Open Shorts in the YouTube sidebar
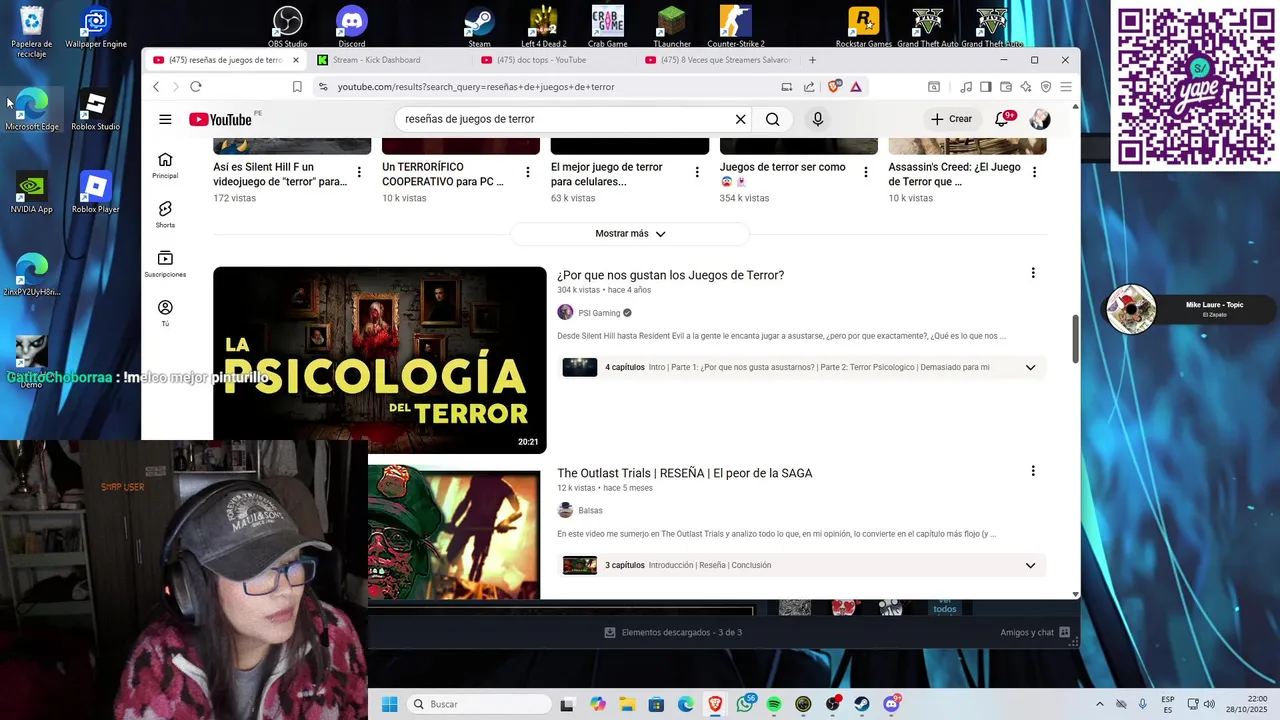1280x720 pixels. tap(165, 214)
